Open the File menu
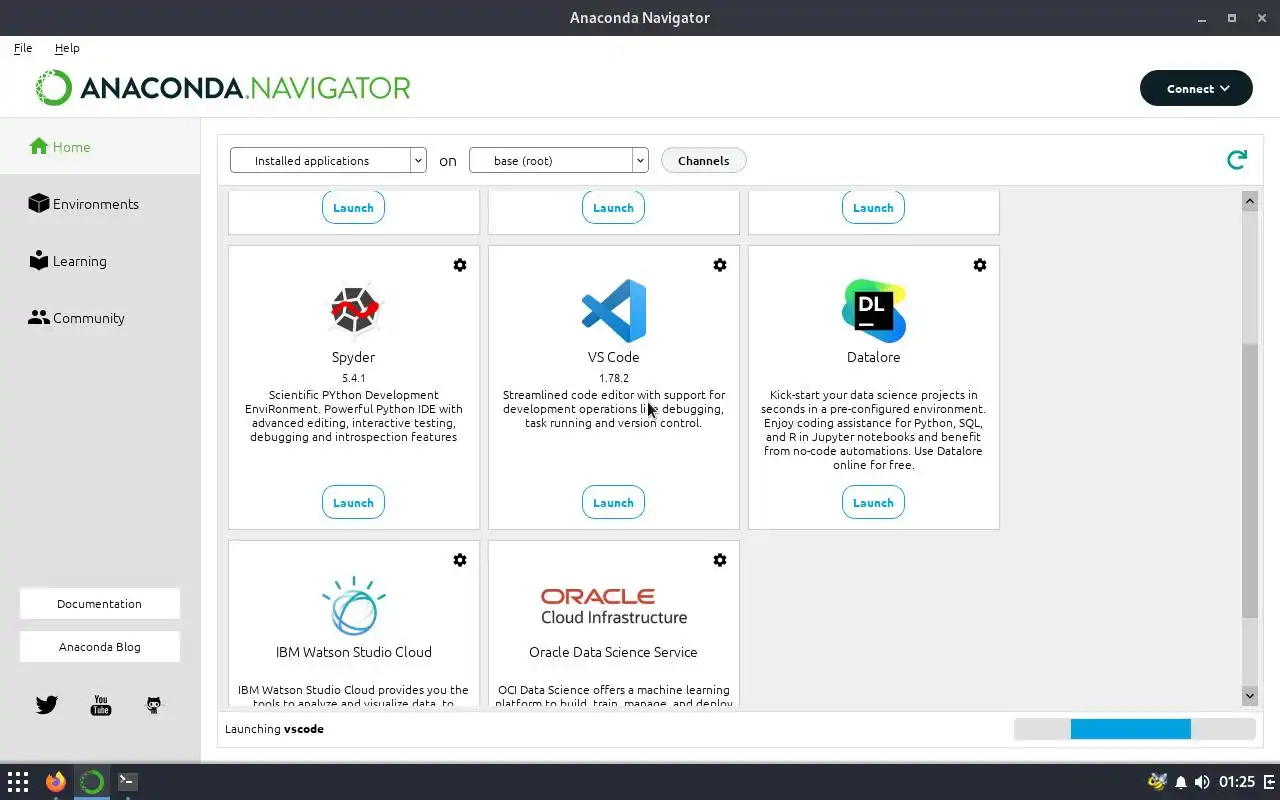Image resolution: width=1280 pixels, height=800 pixels. (x=23, y=48)
